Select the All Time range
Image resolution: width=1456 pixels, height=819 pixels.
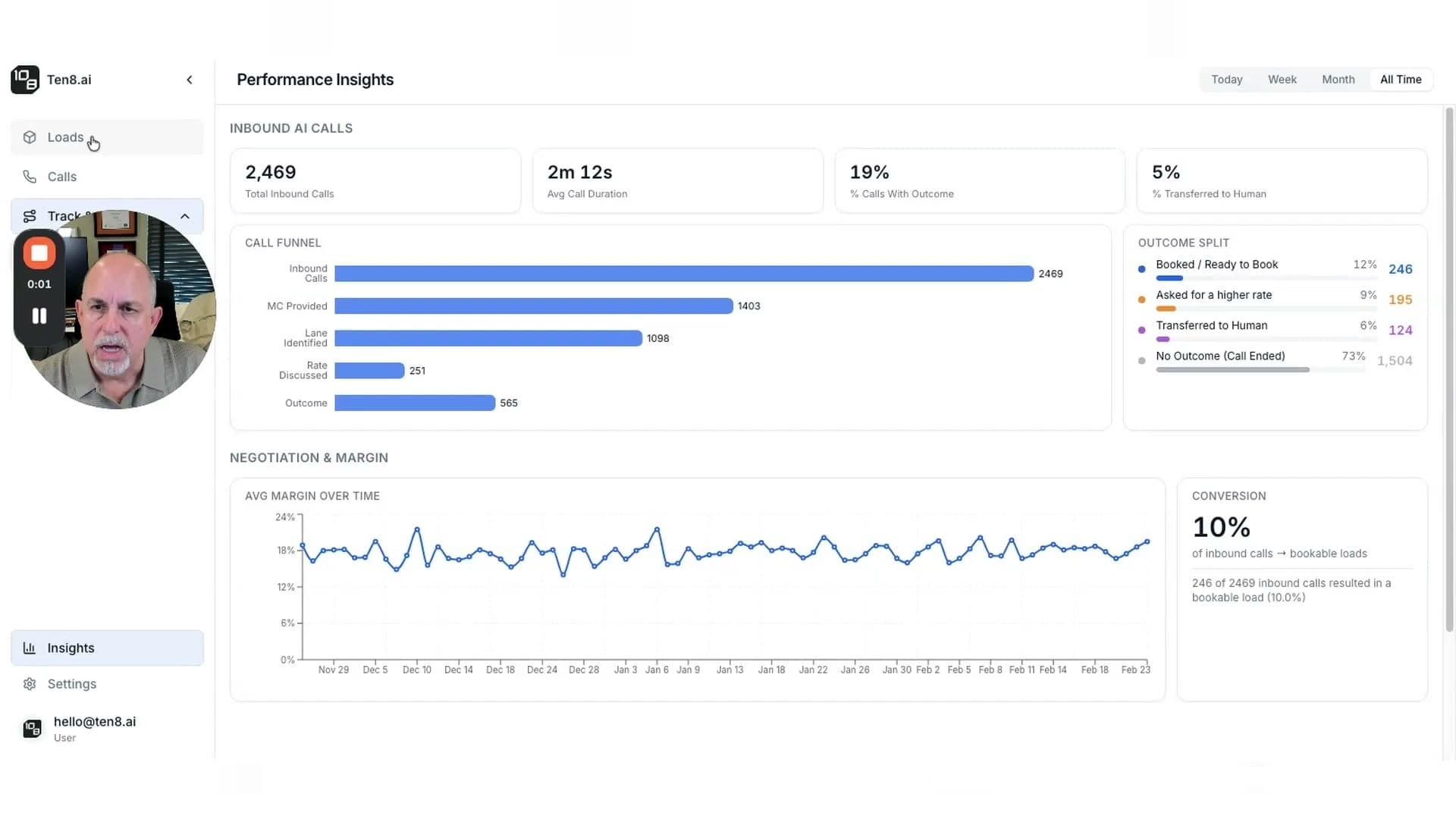(1400, 80)
